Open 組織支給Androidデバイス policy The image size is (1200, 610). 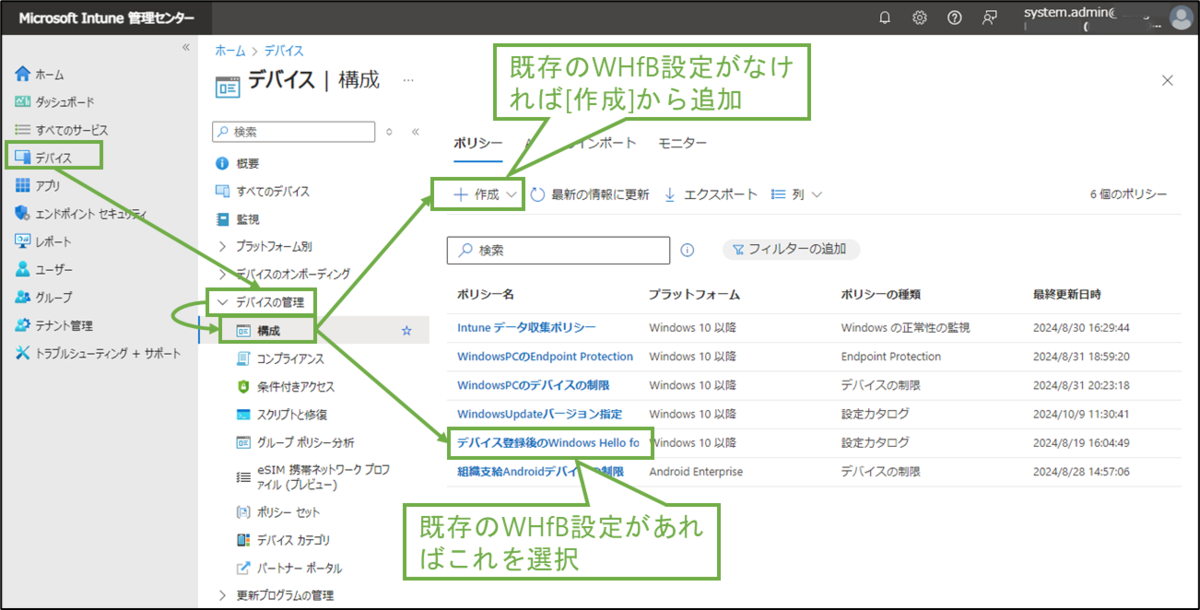coord(540,471)
